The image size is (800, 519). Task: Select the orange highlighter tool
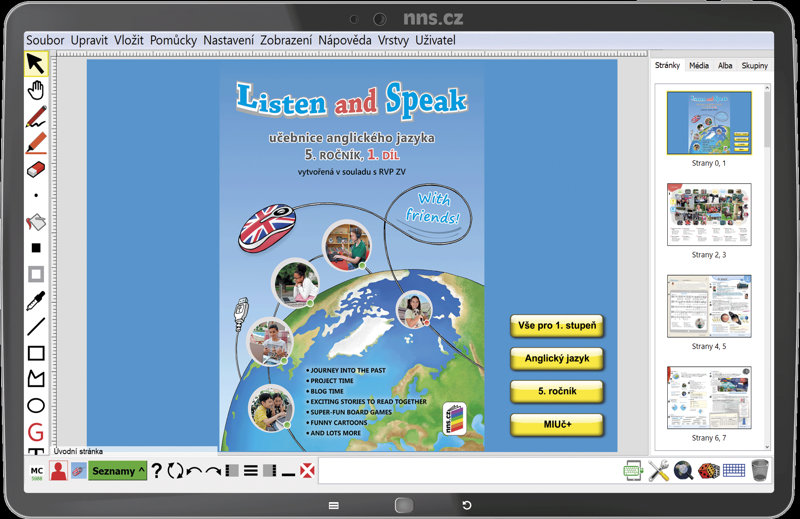36,143
